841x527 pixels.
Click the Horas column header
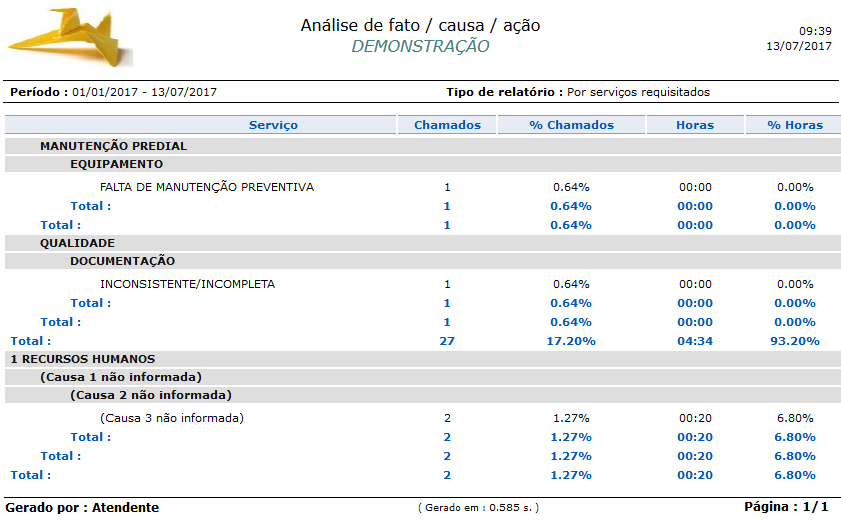tap(695, 125)
